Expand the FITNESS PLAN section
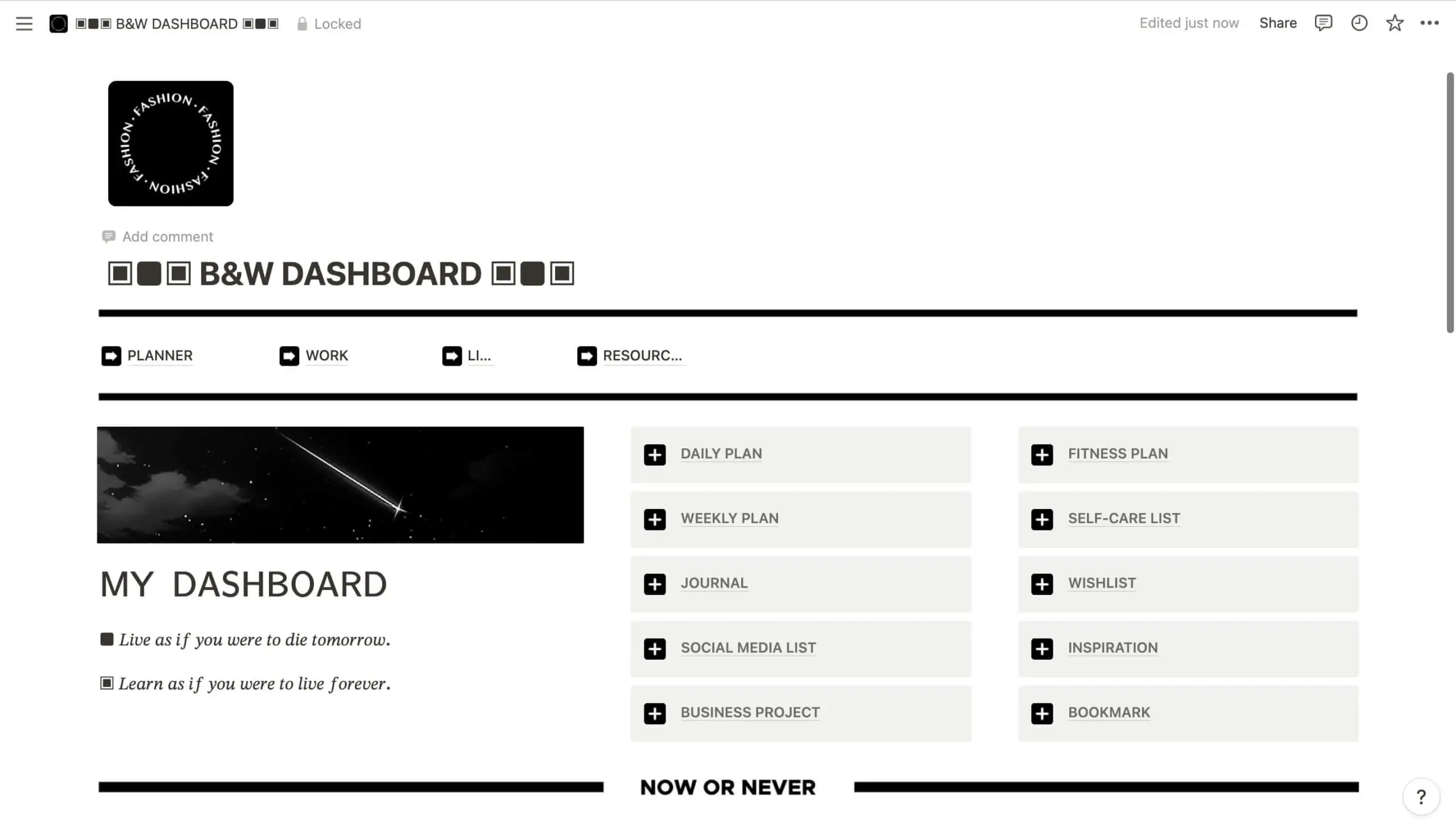This screenshot has width=1456, height=831. (1041, 454)
